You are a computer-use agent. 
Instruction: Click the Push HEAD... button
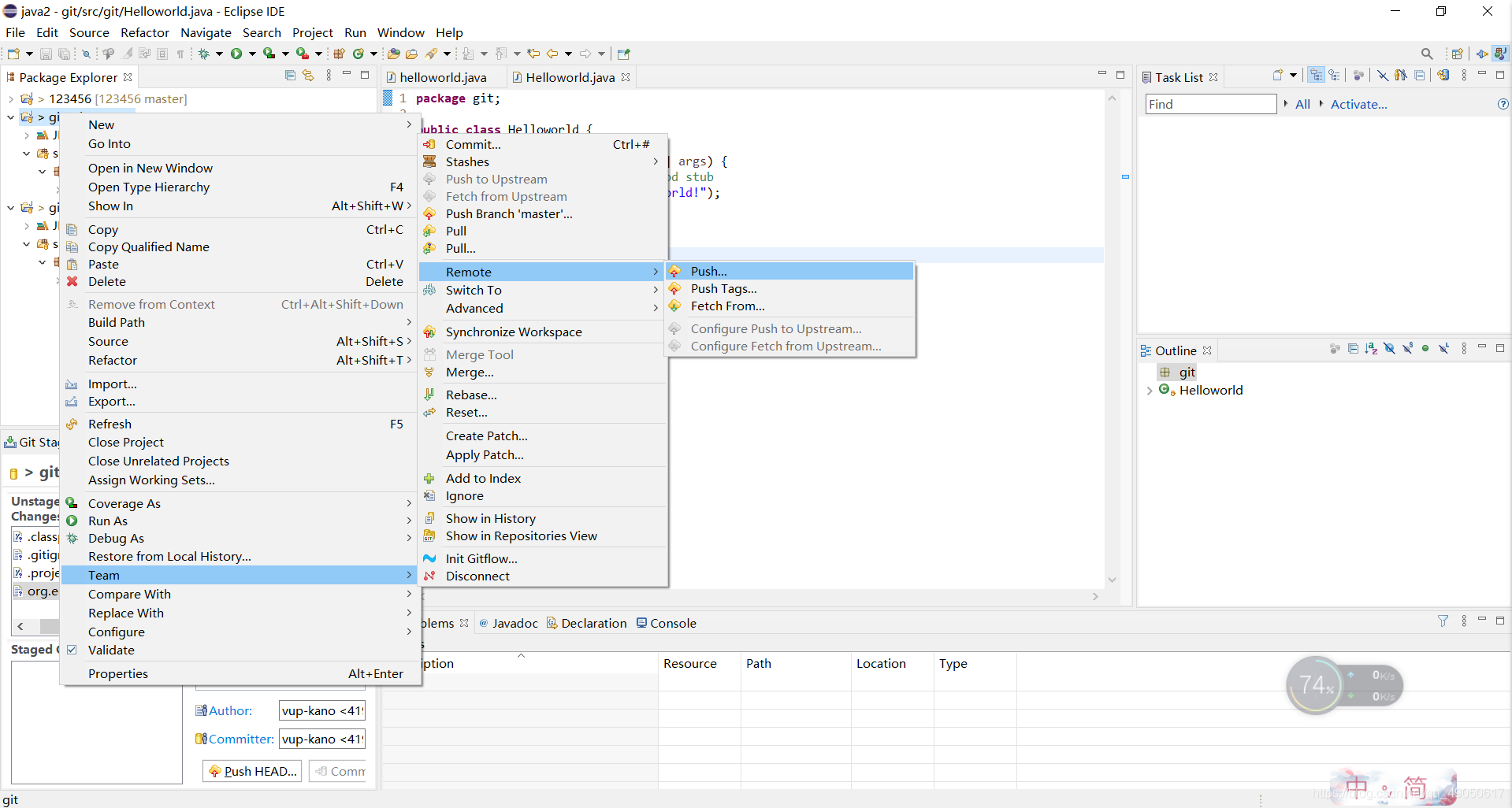pos(254,771)
